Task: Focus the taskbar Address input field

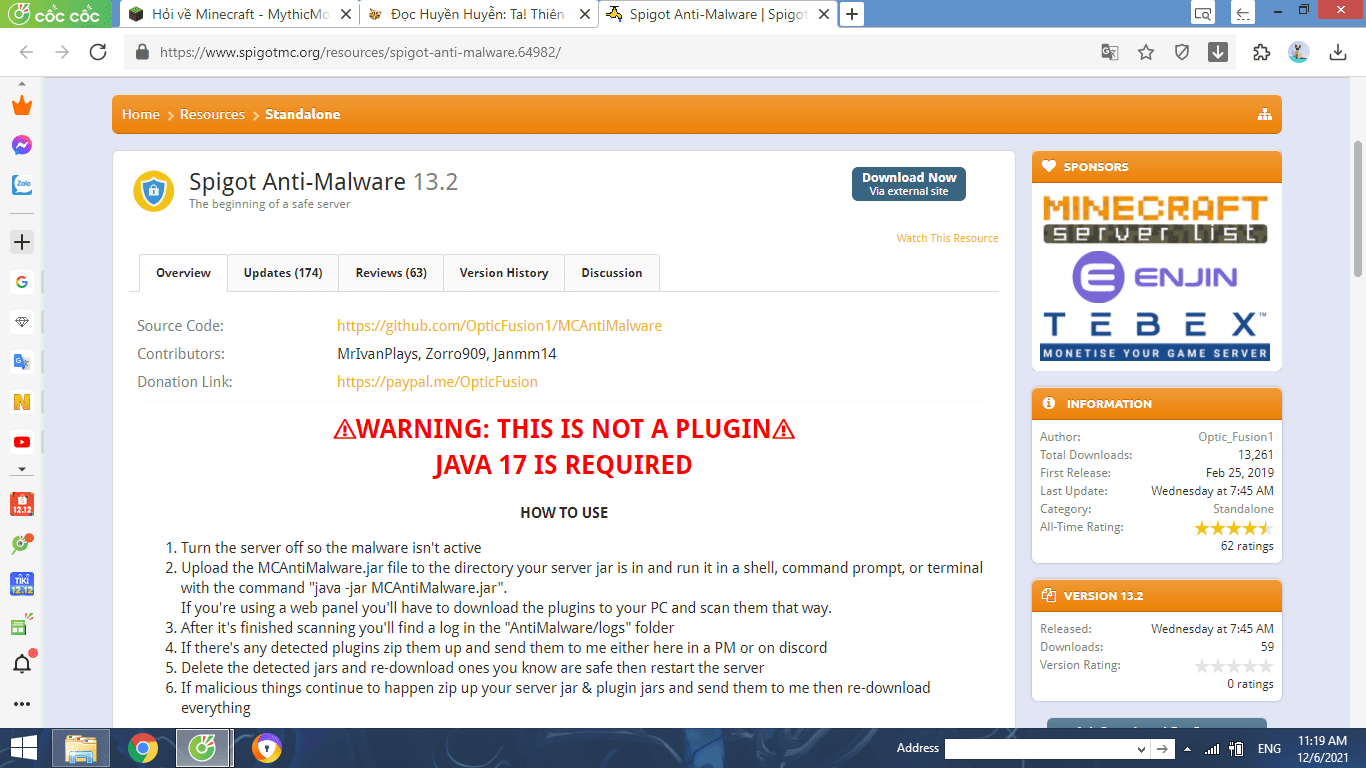Action: coord(1040,749)
